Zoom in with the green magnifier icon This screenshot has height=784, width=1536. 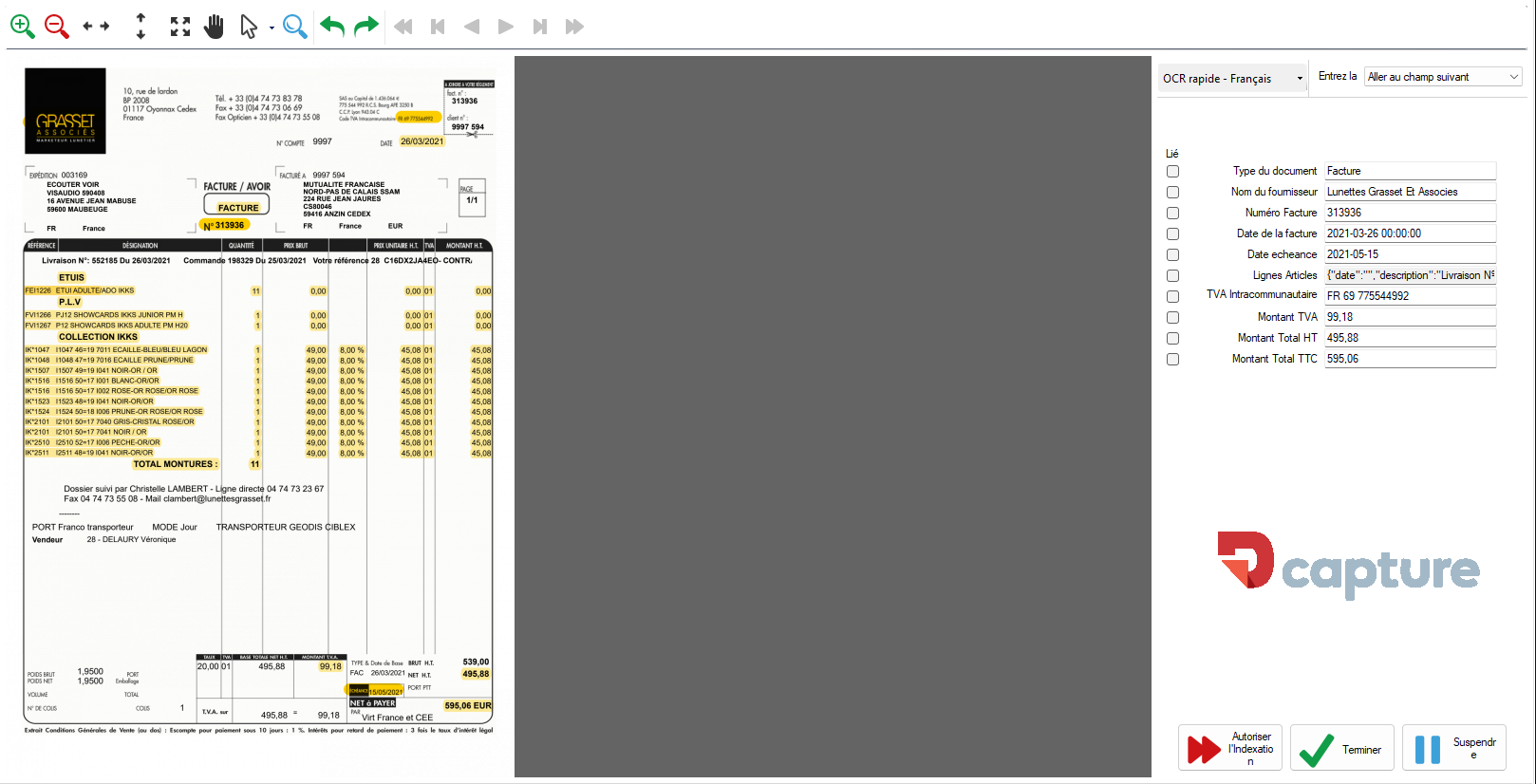click(23, 27)
